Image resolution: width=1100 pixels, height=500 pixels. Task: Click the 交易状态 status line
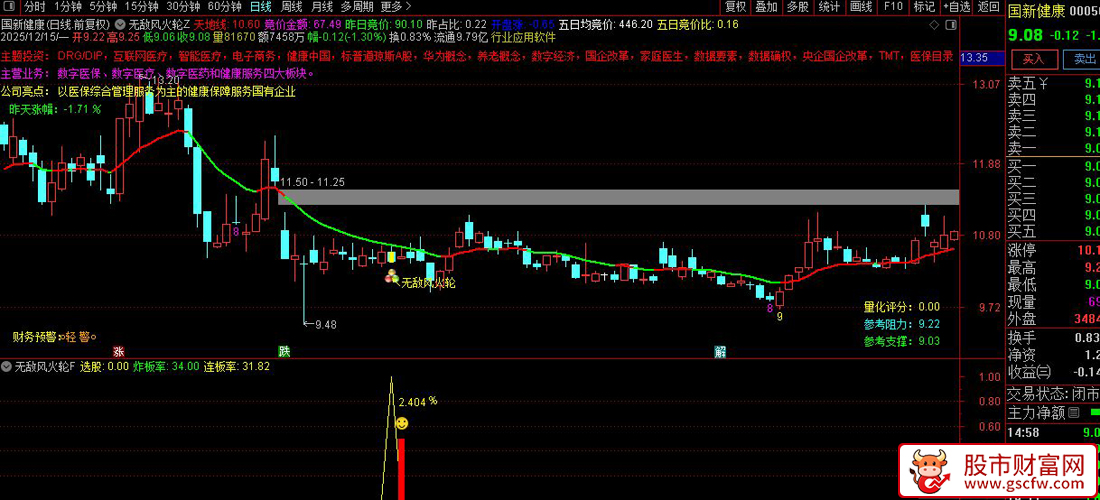[x=1054, y=394]
